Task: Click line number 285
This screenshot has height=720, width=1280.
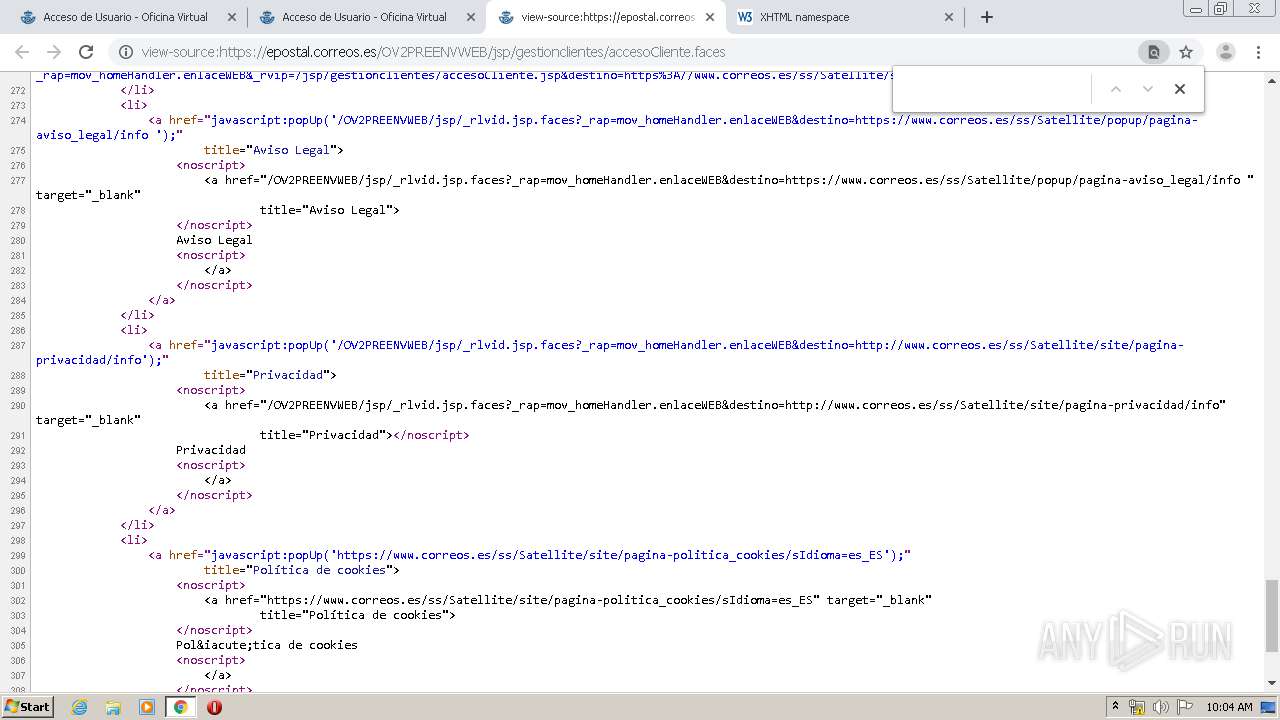Action: (17, 315)
